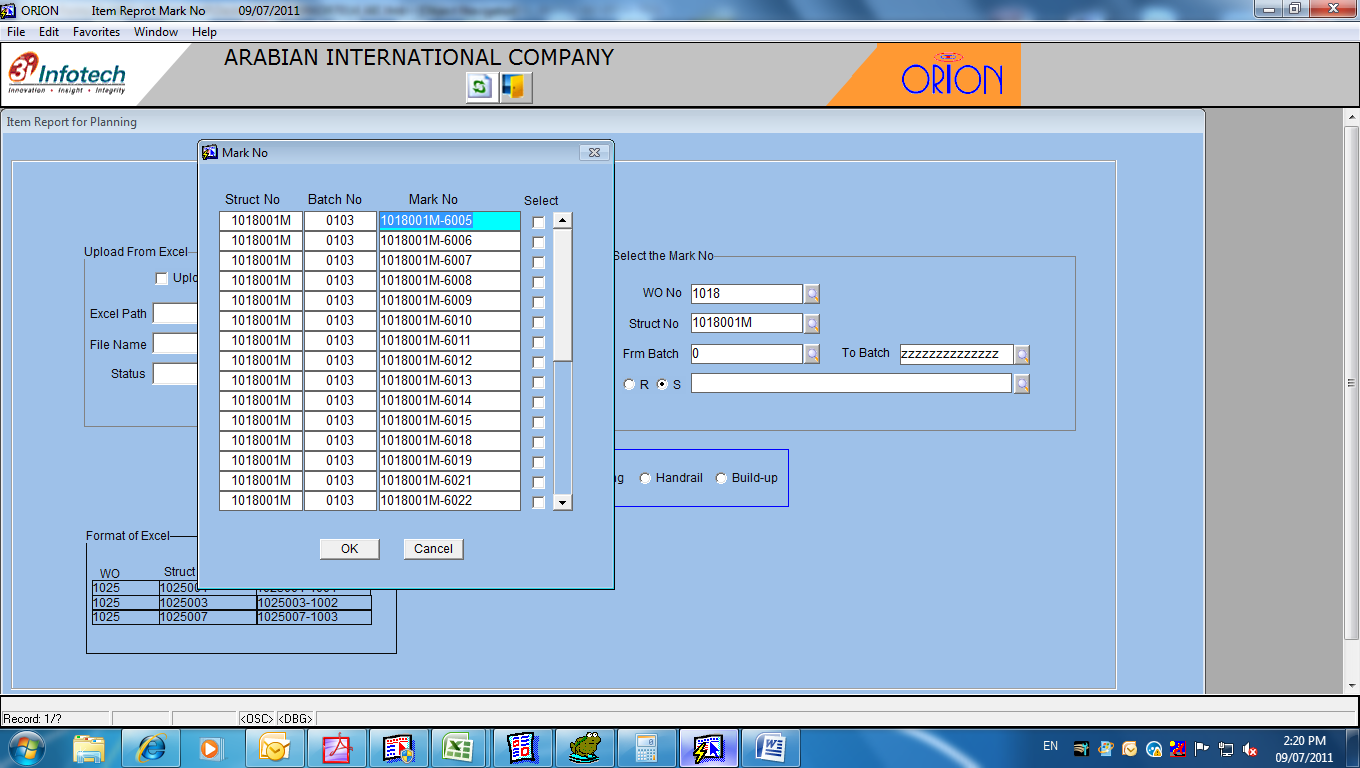Screen dimensions: 1360x768
Task: Click search icon next to Frm Batch
Action: (x=812, y=354)
